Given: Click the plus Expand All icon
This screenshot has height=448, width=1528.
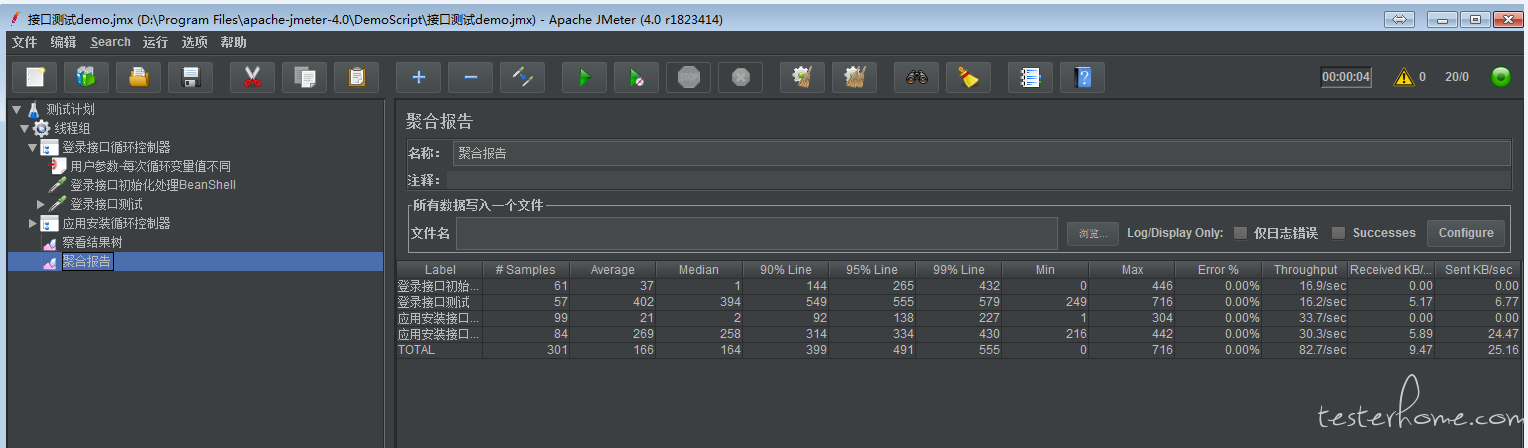Looking at the screenshot, I should [x=418, y=78].
